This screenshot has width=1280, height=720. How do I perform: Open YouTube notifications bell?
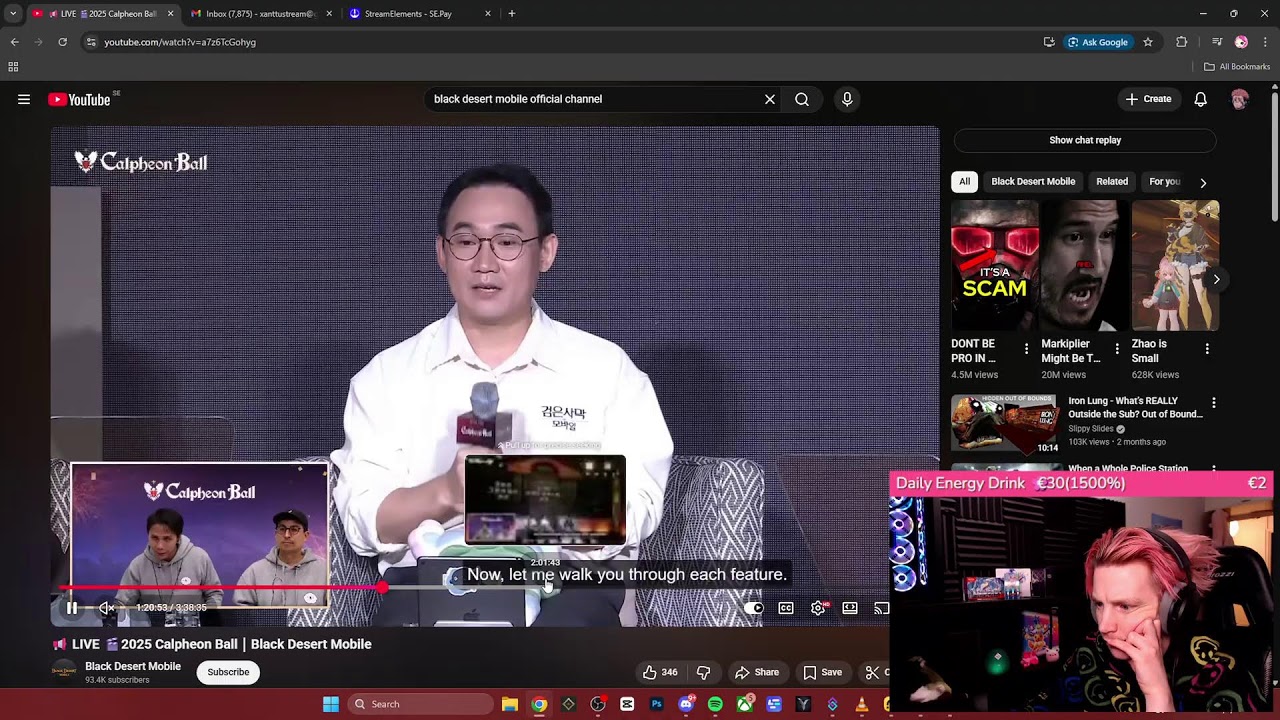coord(1201,99)
